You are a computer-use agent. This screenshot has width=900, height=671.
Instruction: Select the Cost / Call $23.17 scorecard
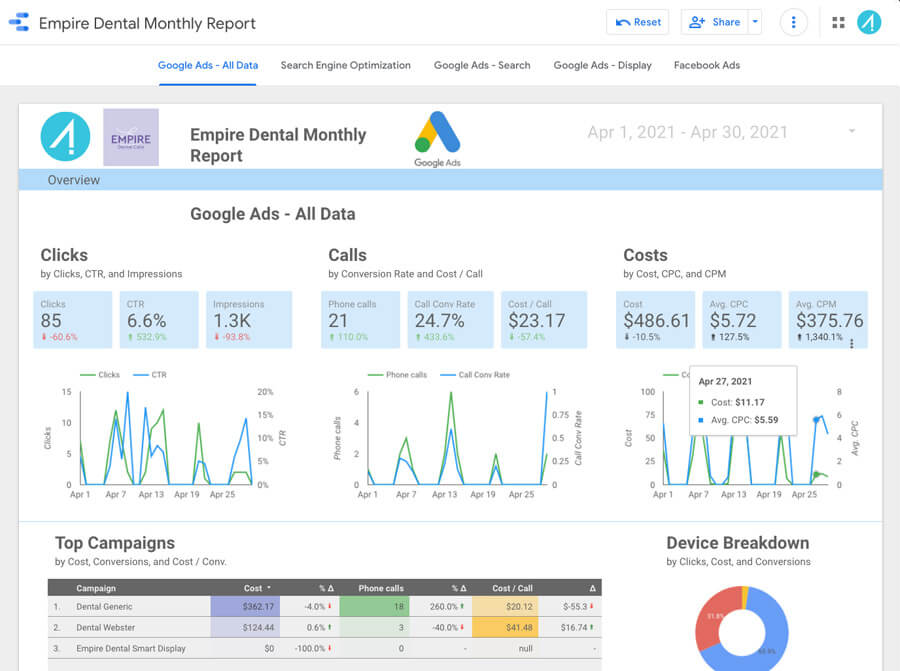[x=544, y=320]
